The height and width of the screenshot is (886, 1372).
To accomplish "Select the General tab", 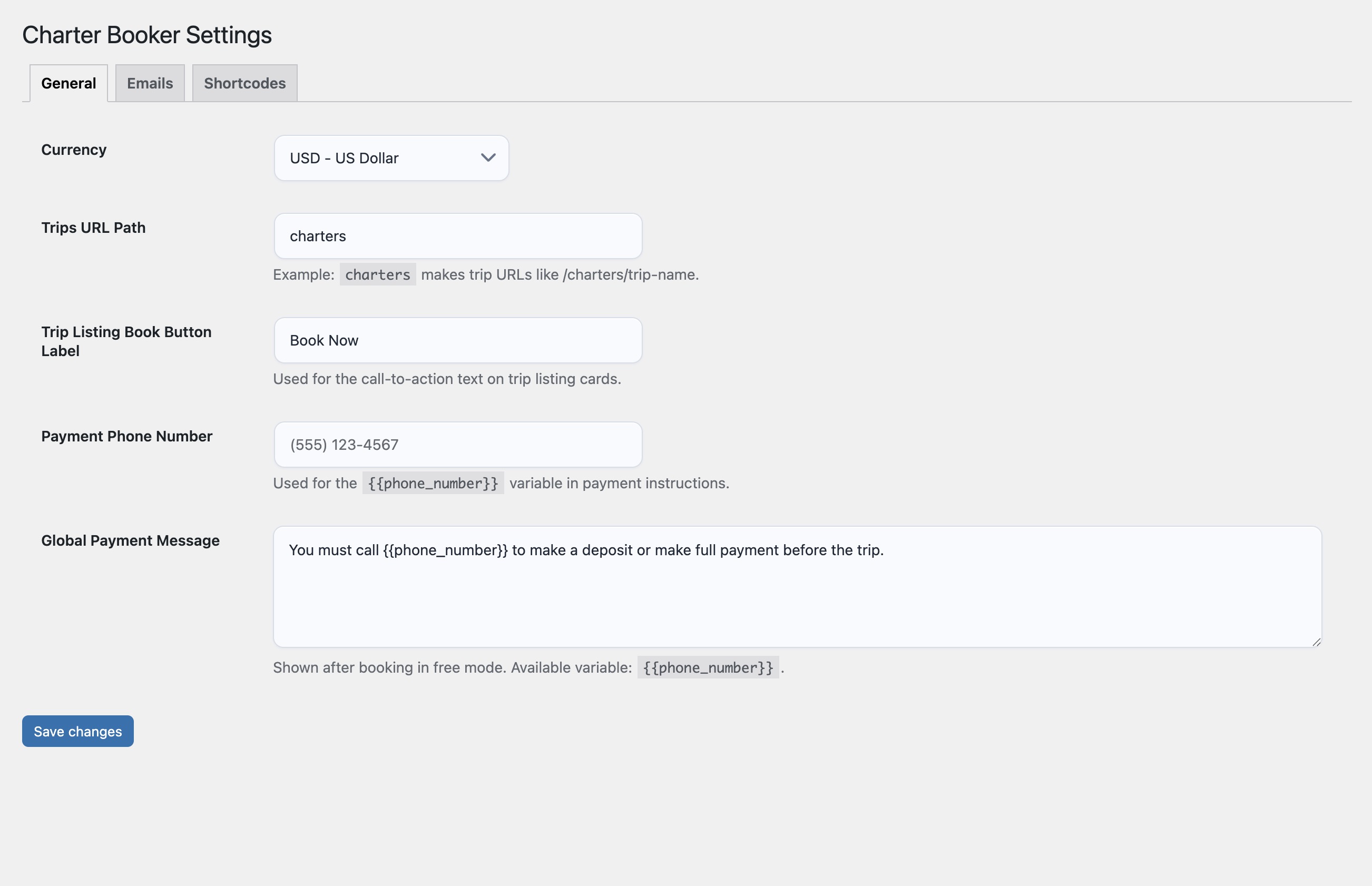I will click(68, 83).
